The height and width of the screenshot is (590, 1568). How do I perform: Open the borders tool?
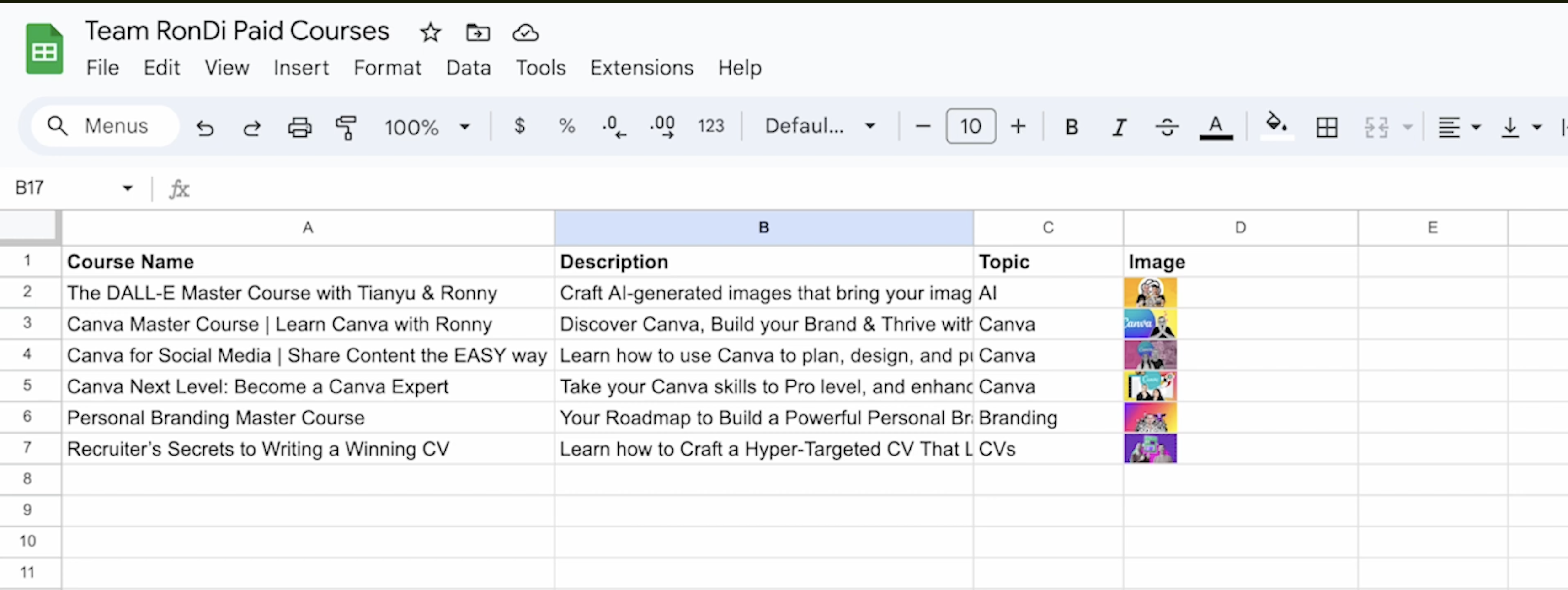(1327, 127)
